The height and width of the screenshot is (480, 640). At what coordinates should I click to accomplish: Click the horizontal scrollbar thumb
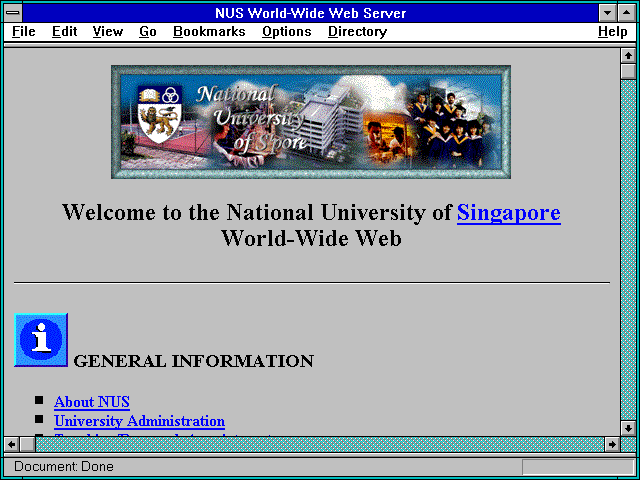pyautogui.click(x=27, y=444)
